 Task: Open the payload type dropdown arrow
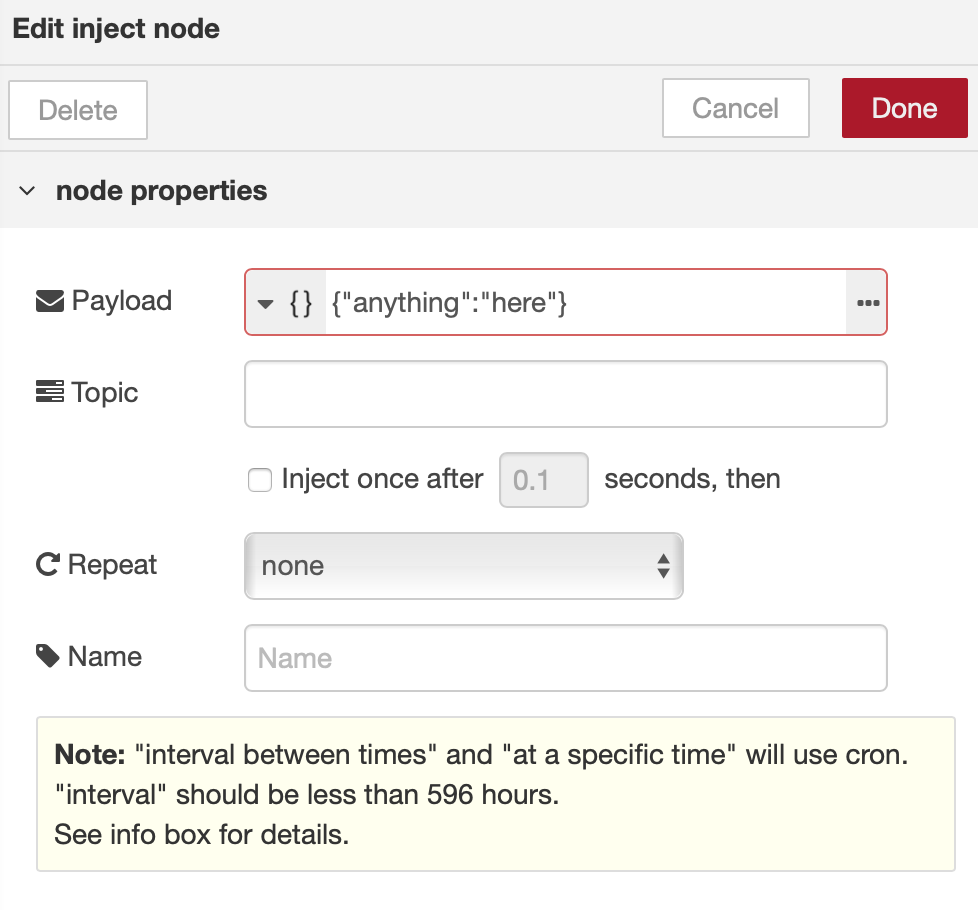point(265,303)
